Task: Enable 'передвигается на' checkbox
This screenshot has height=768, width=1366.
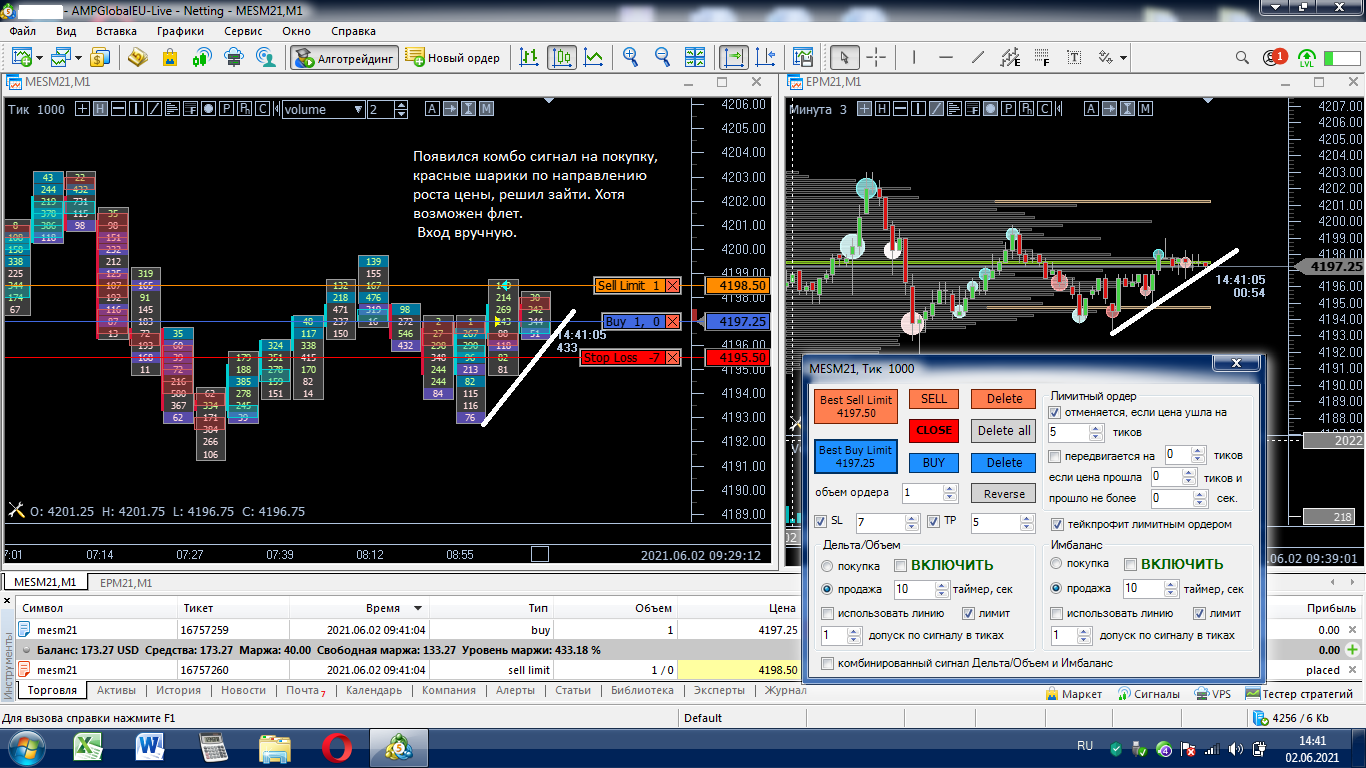Action: click(x=1054, y=455)
